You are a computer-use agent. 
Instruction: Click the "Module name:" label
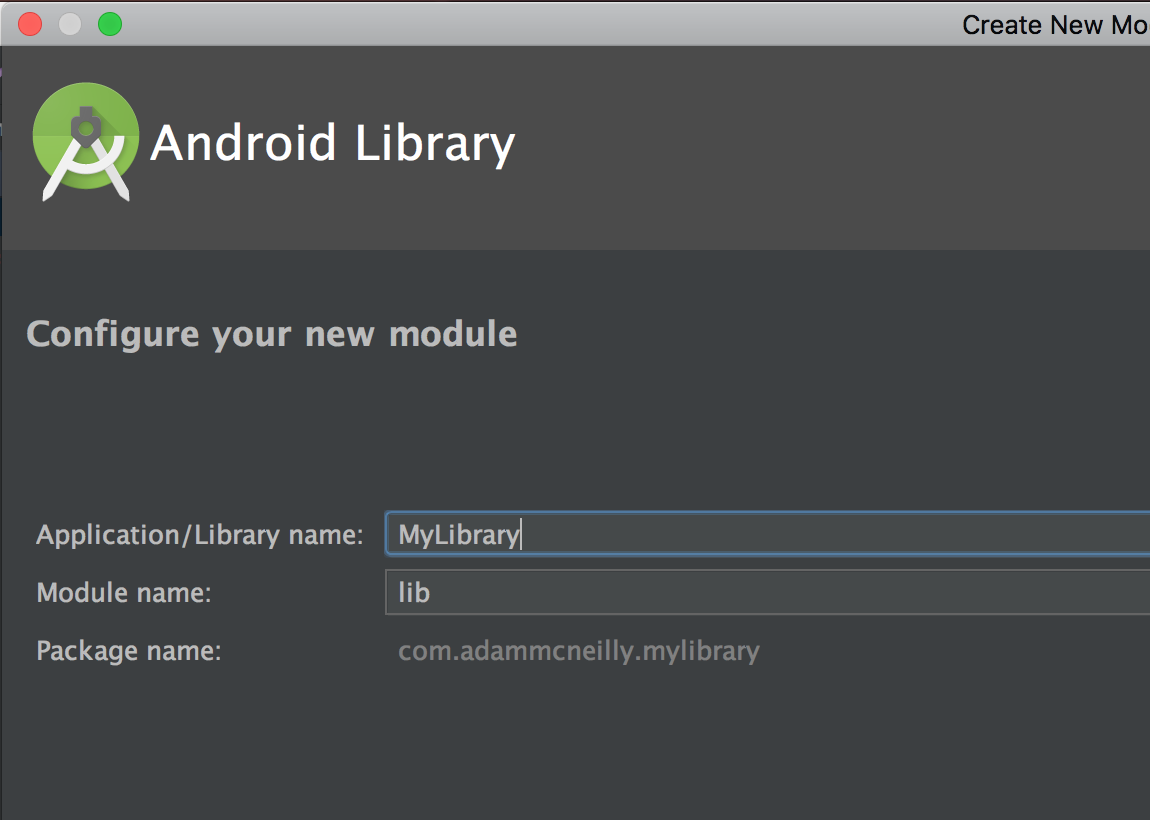(124, 593)
